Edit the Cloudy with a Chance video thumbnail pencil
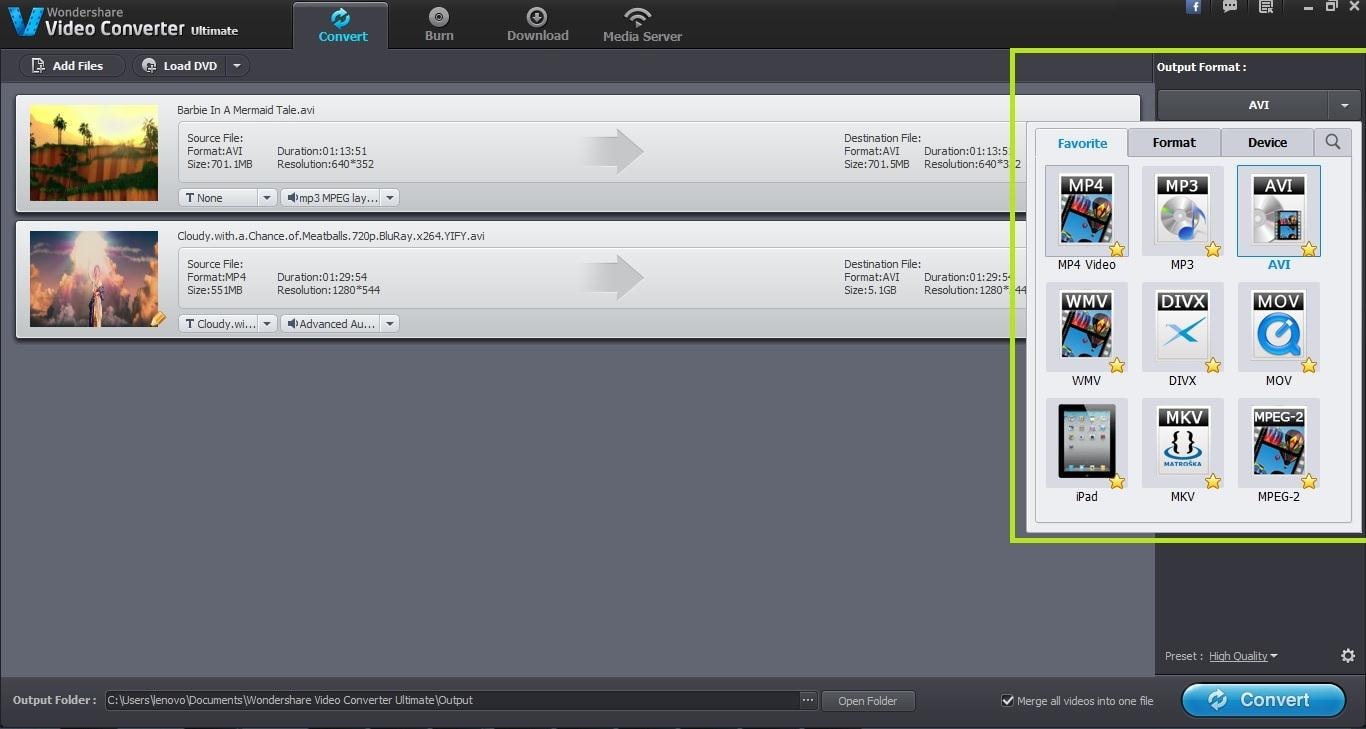 [x=157, y=319]
